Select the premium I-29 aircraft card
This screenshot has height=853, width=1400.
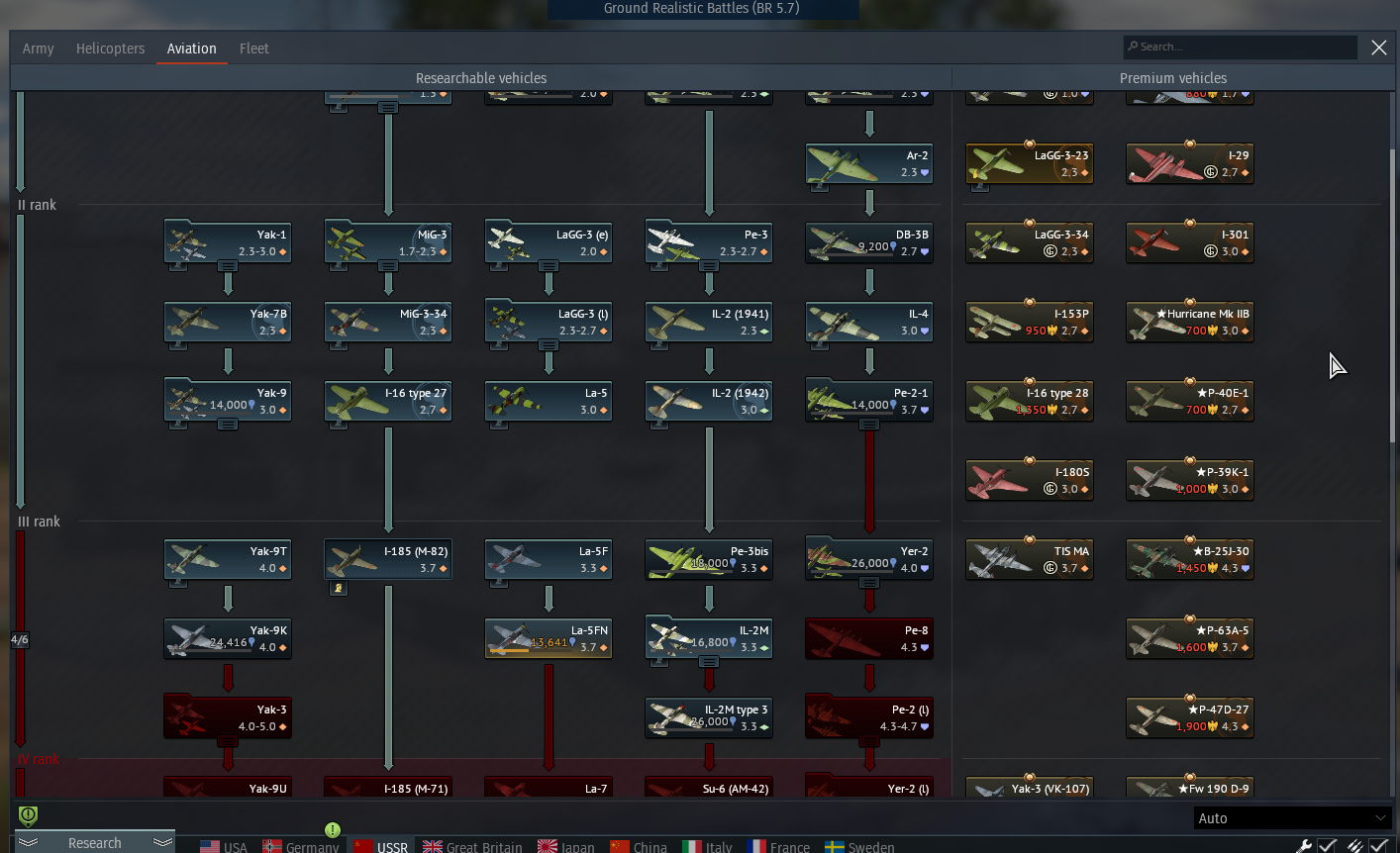[1190, 163]
